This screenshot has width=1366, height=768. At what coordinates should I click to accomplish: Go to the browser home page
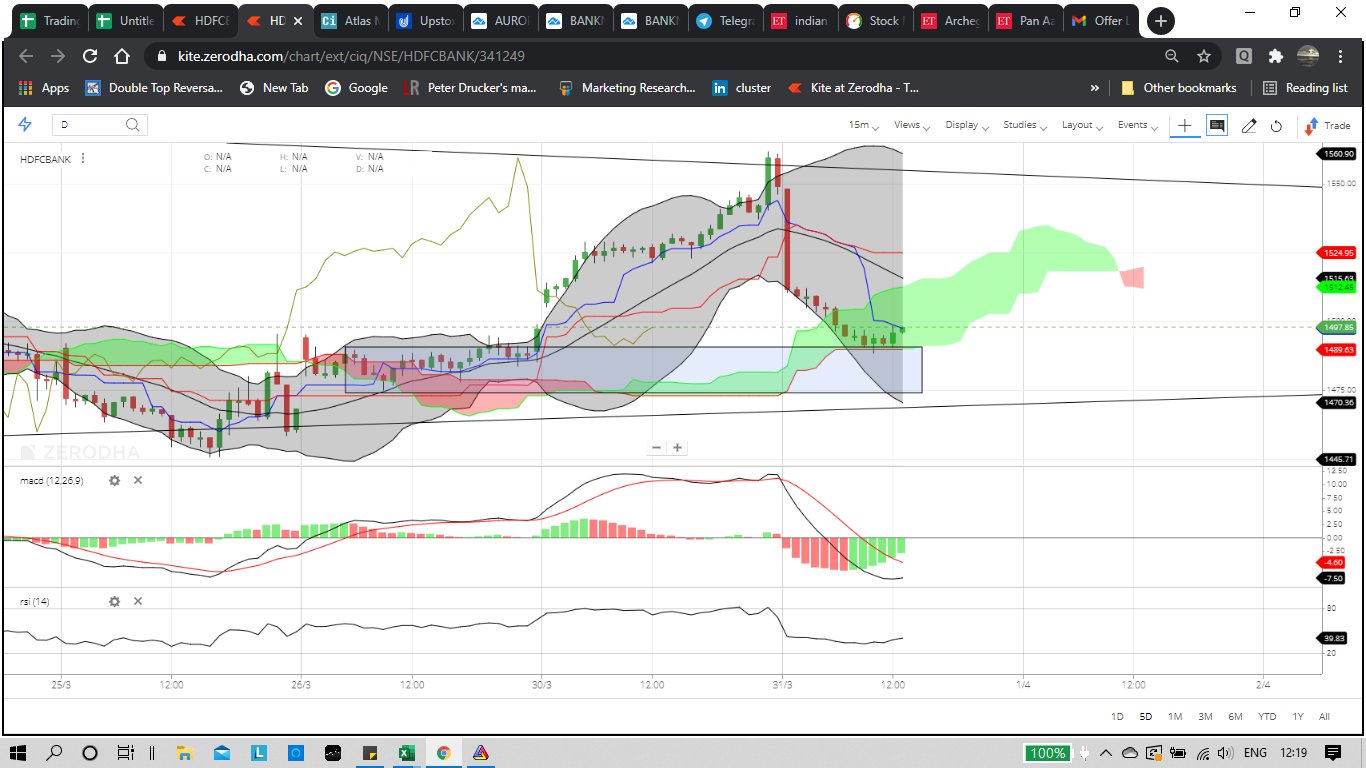[122, 56]
